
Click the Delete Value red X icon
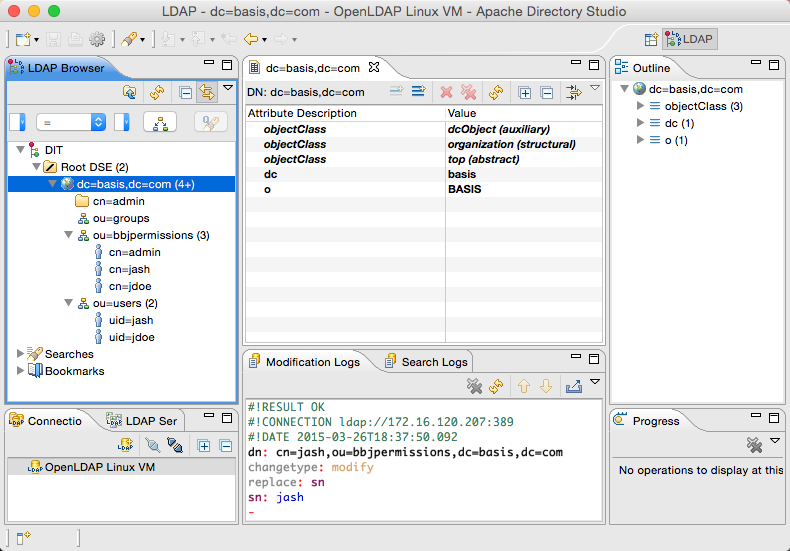pos(446,92)
